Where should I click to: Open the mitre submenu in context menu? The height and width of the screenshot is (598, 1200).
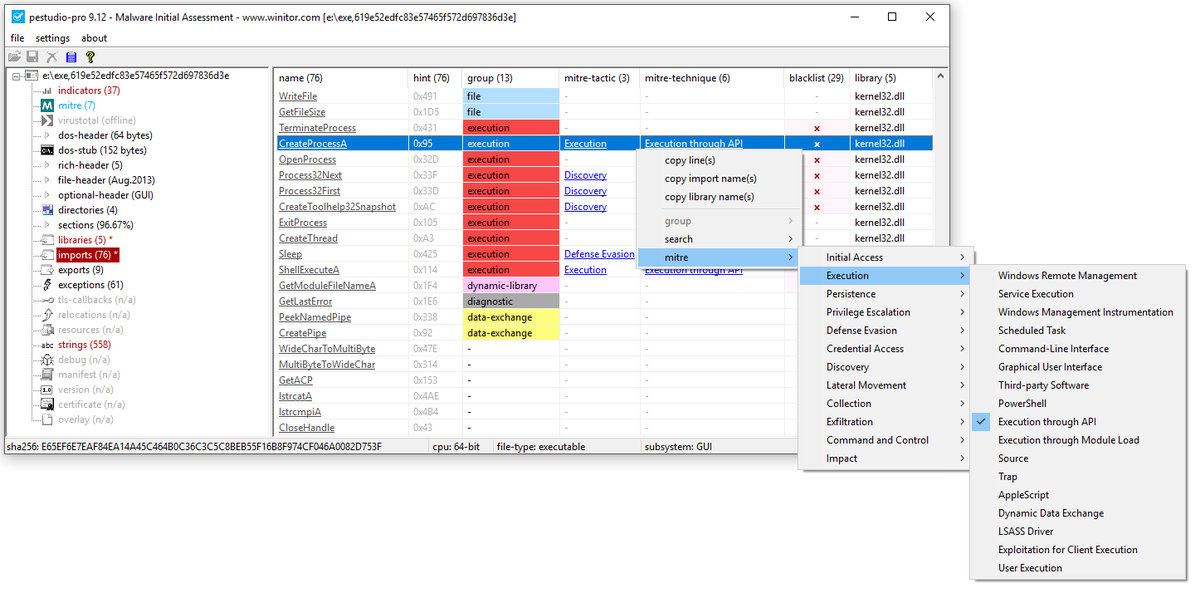(x=719, y=258)
